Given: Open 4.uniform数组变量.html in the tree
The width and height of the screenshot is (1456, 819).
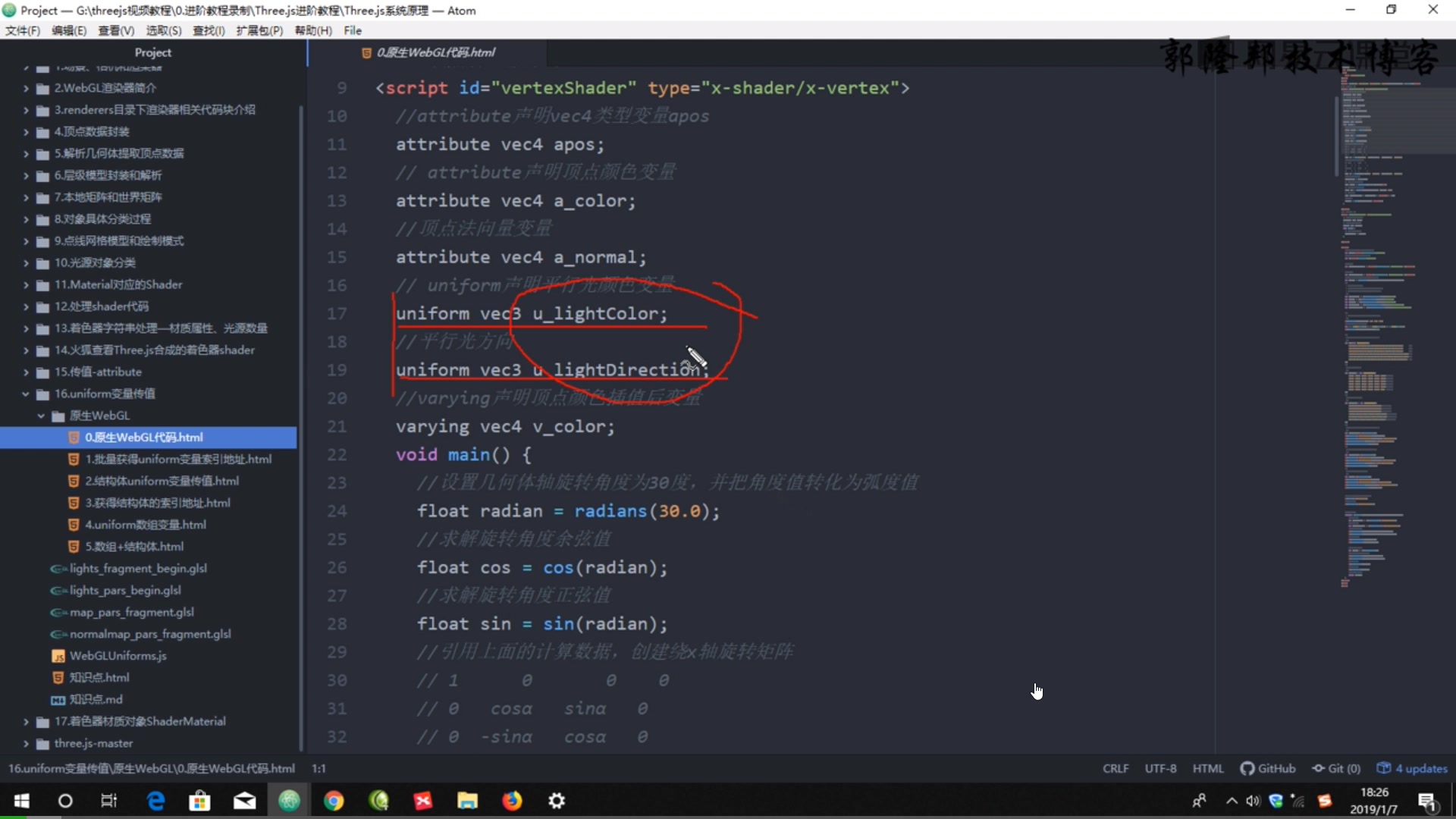Looking at the screenshot, I should 146,525.
